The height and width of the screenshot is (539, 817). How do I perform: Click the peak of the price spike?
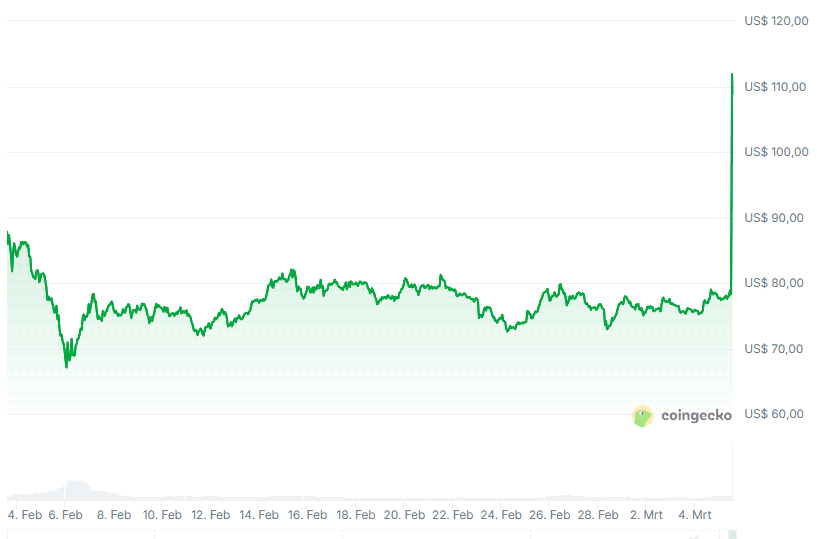click(732, 75)
